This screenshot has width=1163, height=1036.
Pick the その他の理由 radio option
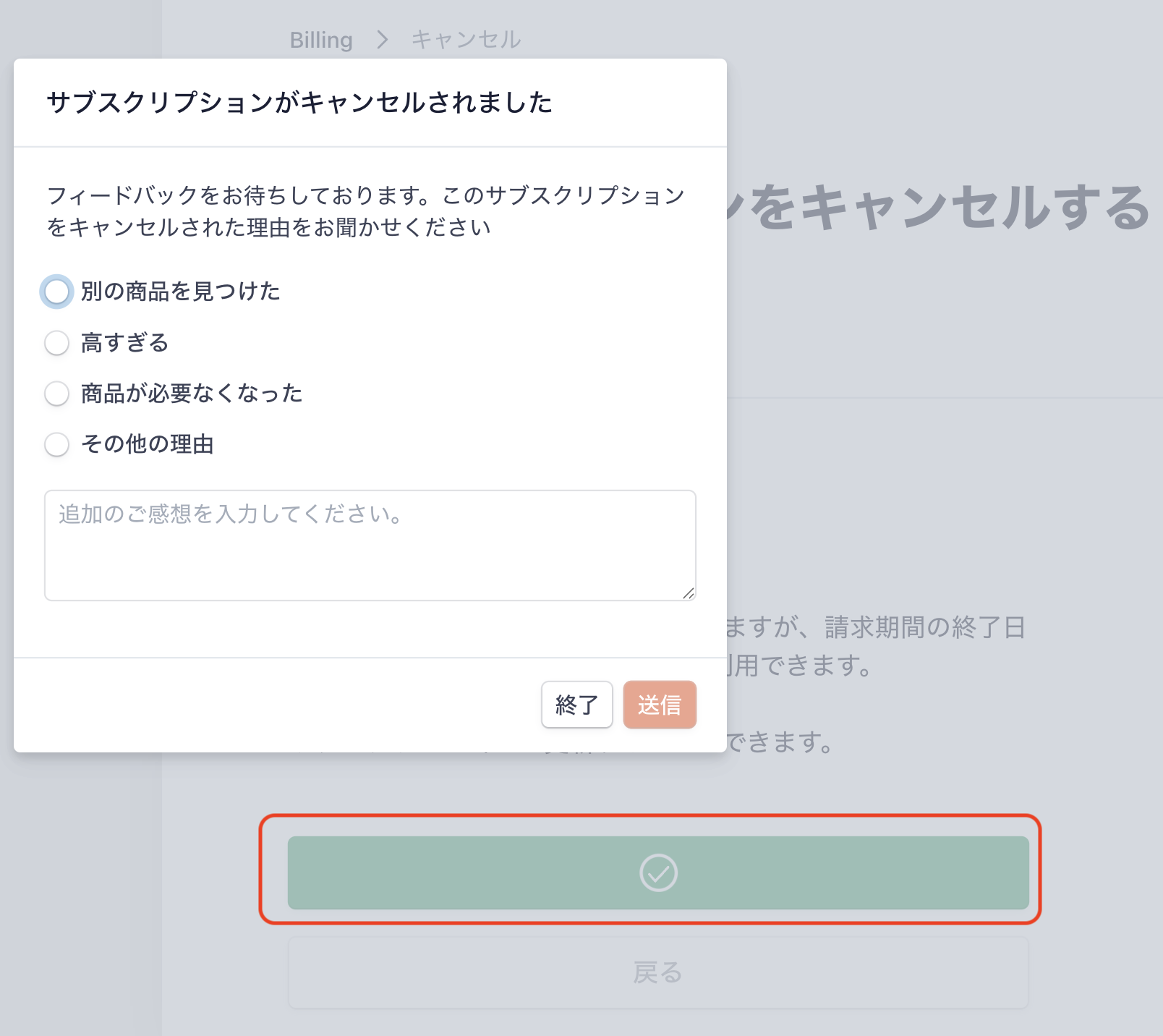[x=56, y=444]
